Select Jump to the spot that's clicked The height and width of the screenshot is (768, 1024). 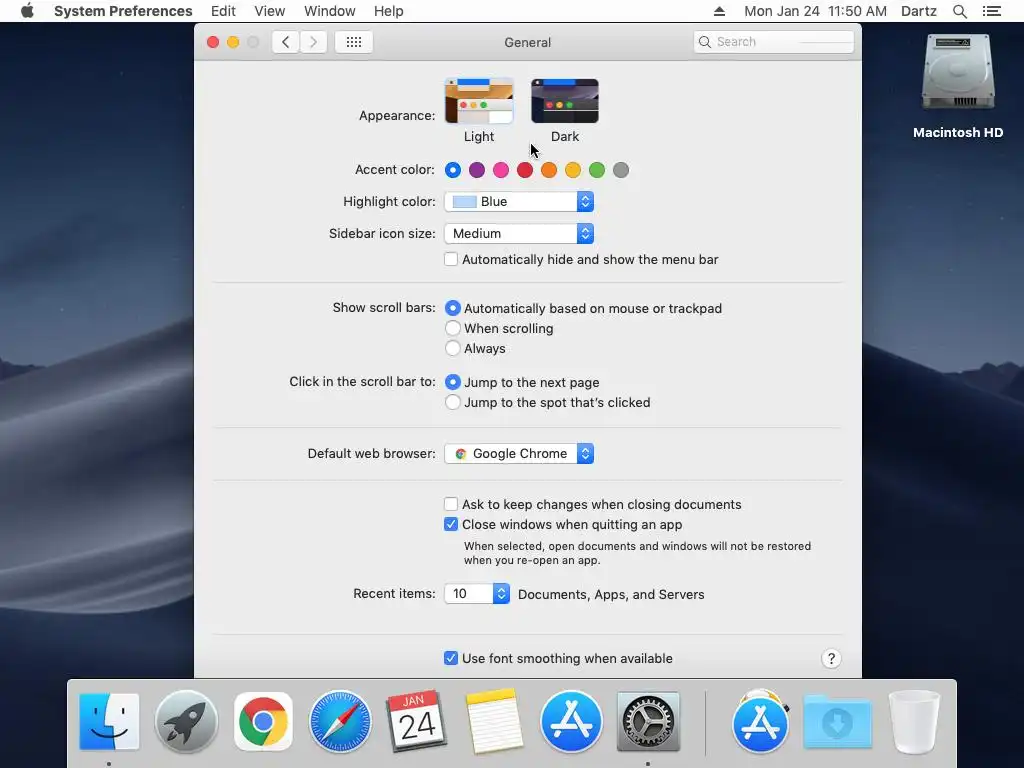(x=453, y=402)
